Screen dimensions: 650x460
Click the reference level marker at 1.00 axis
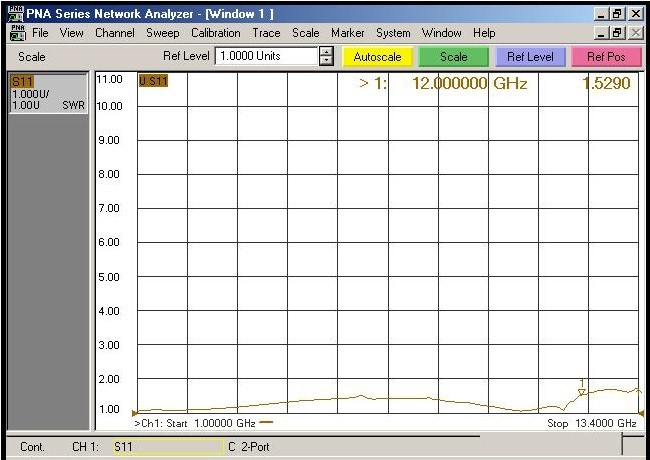point(134,413)
